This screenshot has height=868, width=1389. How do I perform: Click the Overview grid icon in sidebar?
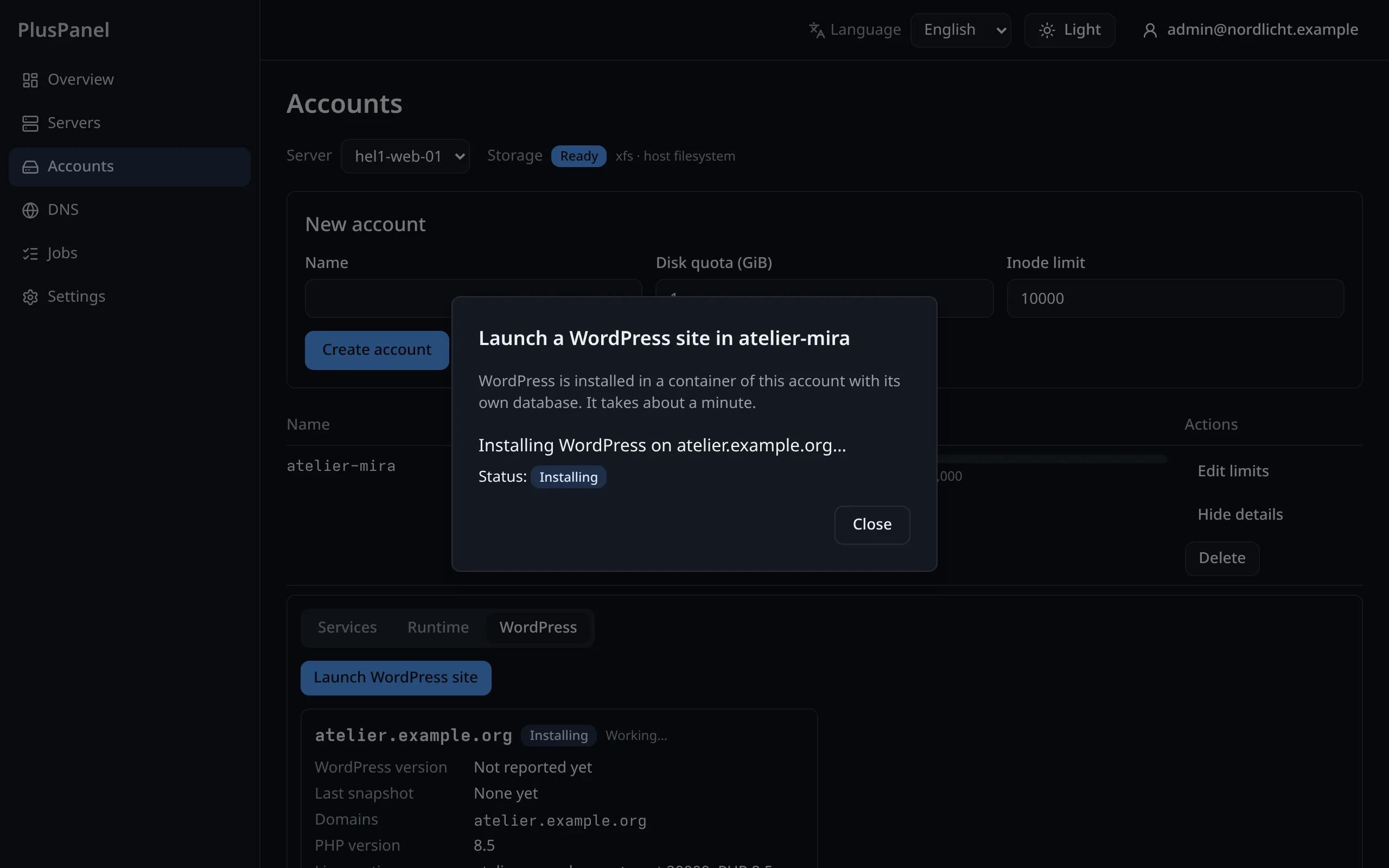point(30,80)
